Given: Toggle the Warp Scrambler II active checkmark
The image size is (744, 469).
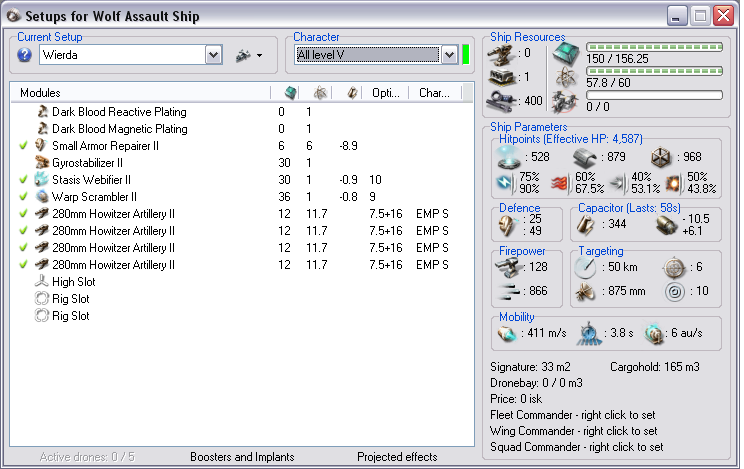Looking at the screenshot, I should point(23,197).
